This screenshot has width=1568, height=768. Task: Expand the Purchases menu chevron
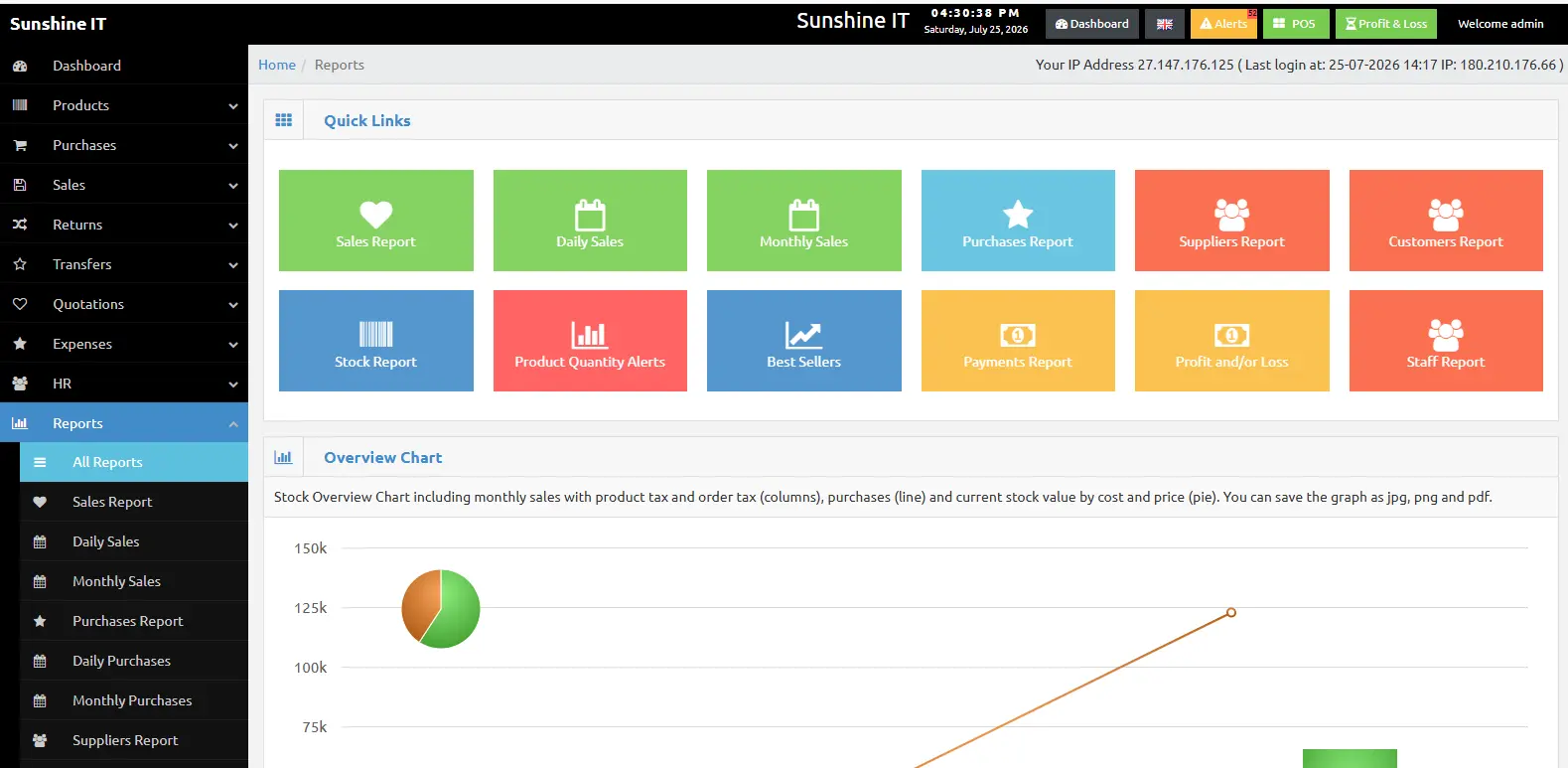pyautogui.click(x=233, y=146)
